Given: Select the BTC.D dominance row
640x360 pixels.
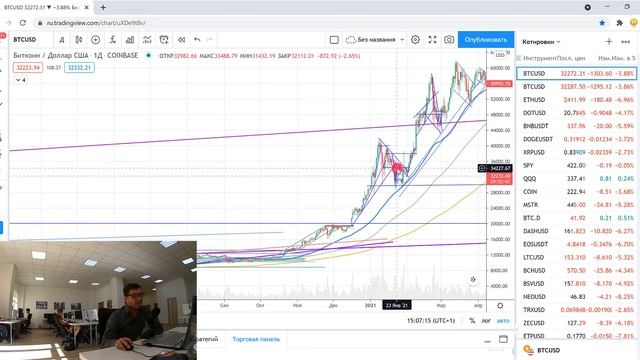Looking at the screenshot, I should [576, 218].
